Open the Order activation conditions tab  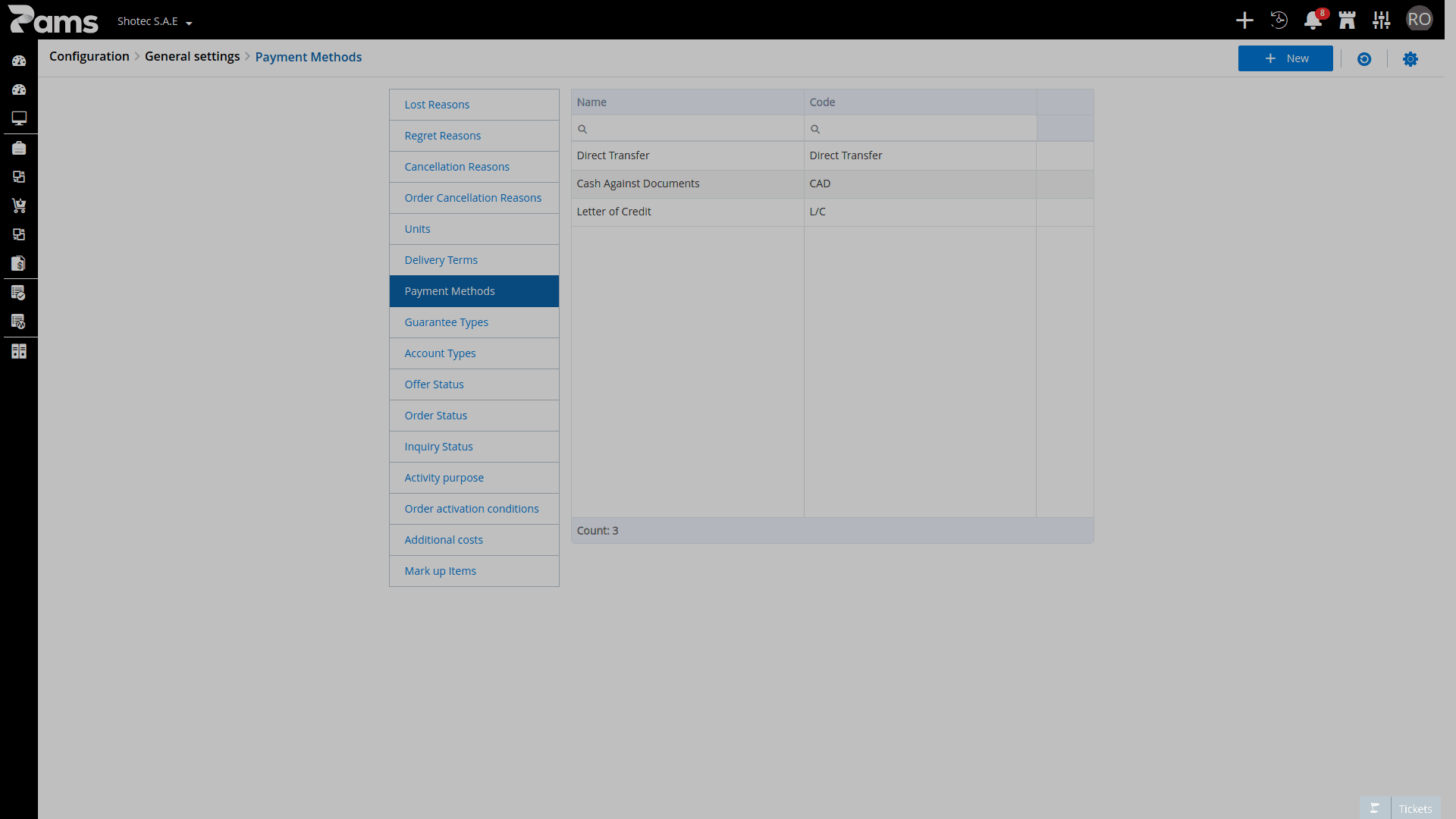474,509
